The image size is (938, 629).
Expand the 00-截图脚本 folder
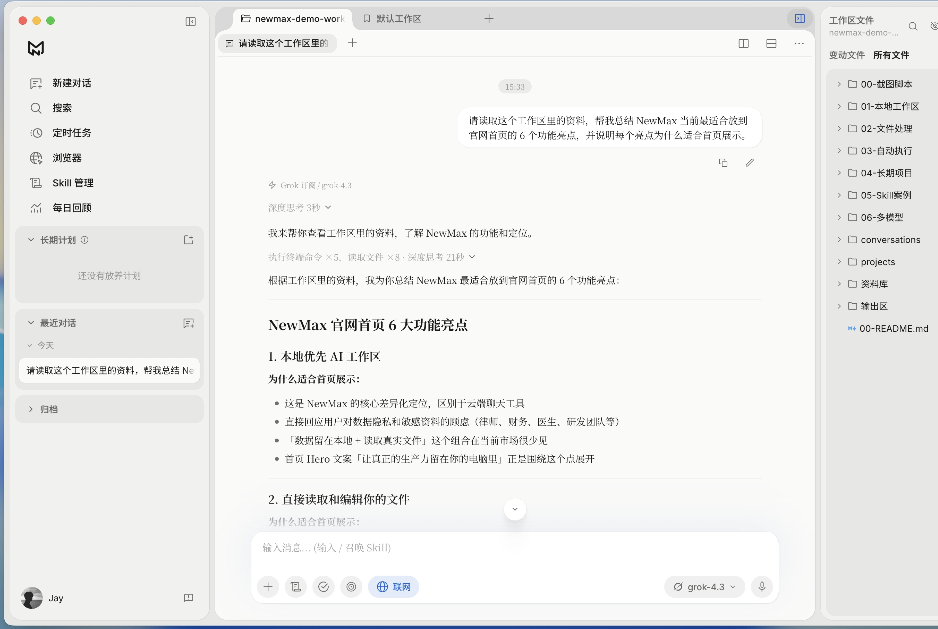(839, 84)
